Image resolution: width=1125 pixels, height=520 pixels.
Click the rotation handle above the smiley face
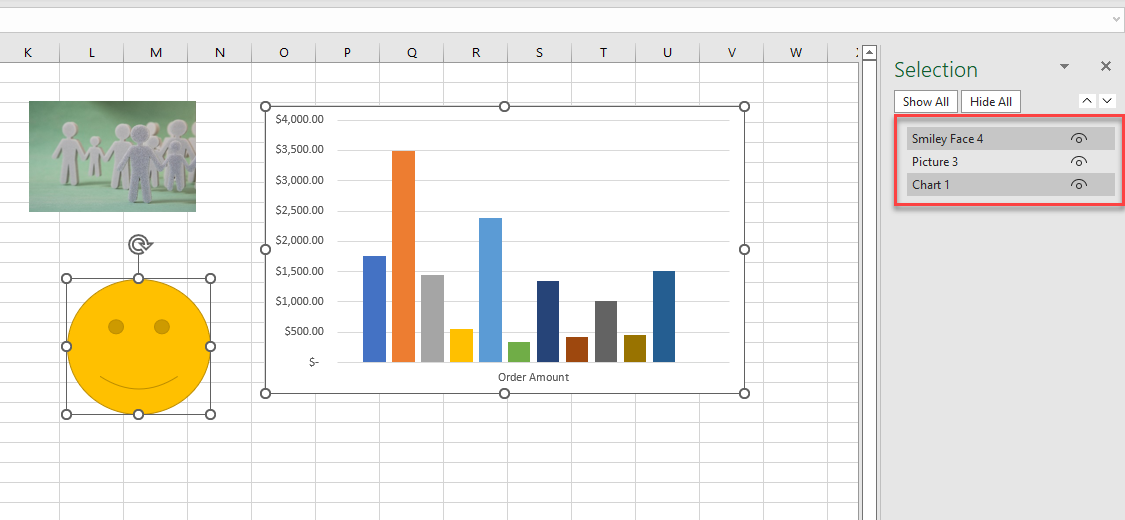pyautogui.click(x=140, y=245)
